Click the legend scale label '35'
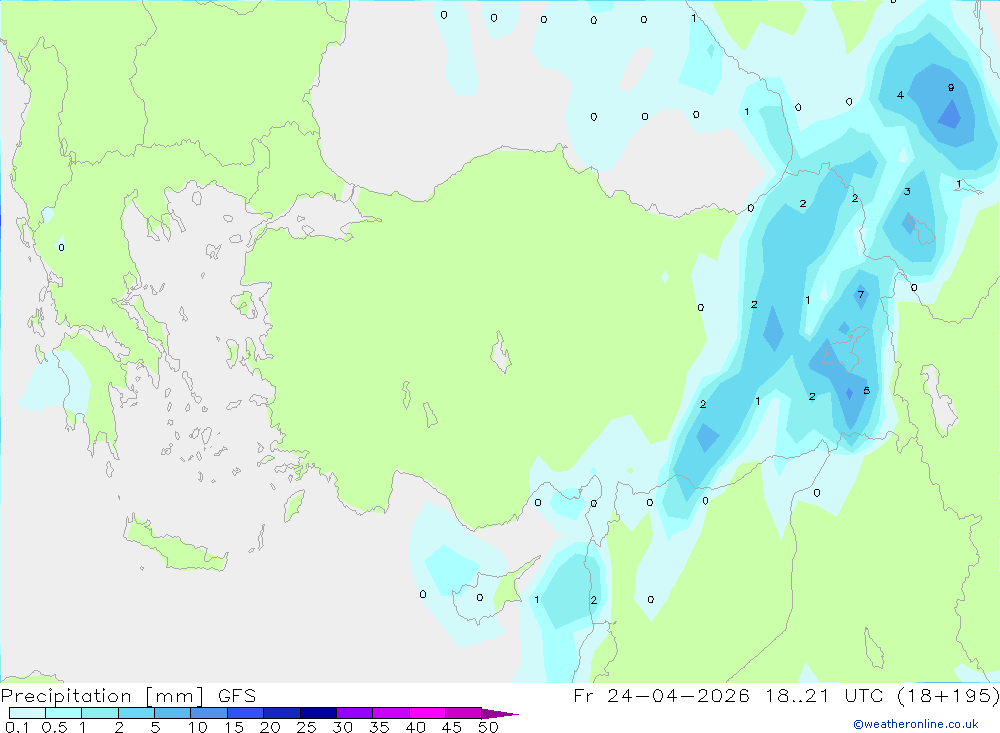Image resolution: width=1000 pixels, height=733 pixels. click(x=379, y=727)
